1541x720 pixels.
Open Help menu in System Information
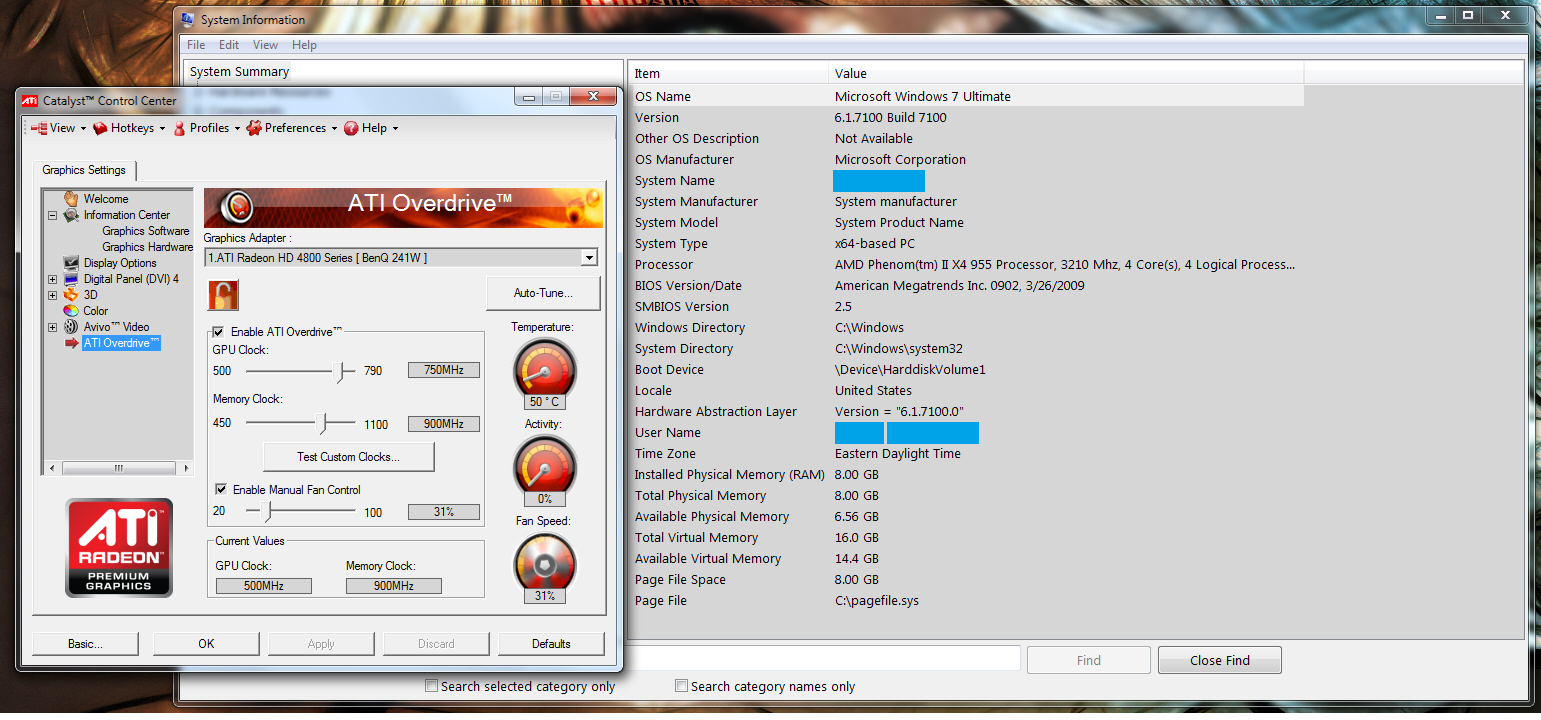(x=304, y=45)
